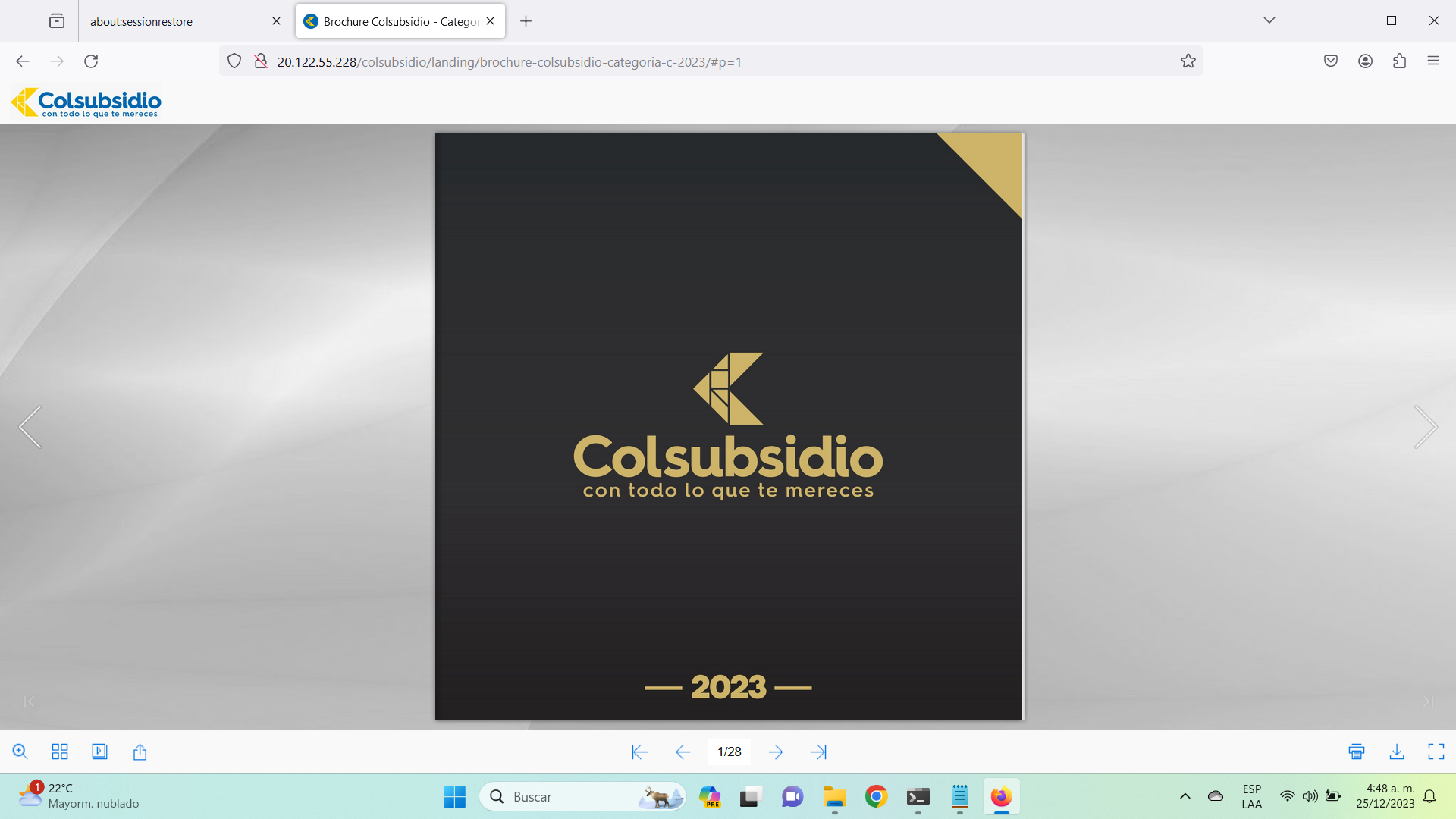Toggle the auto flip play icon
Viewport: 1456px width, 819px height.
(x=99, y=752)
